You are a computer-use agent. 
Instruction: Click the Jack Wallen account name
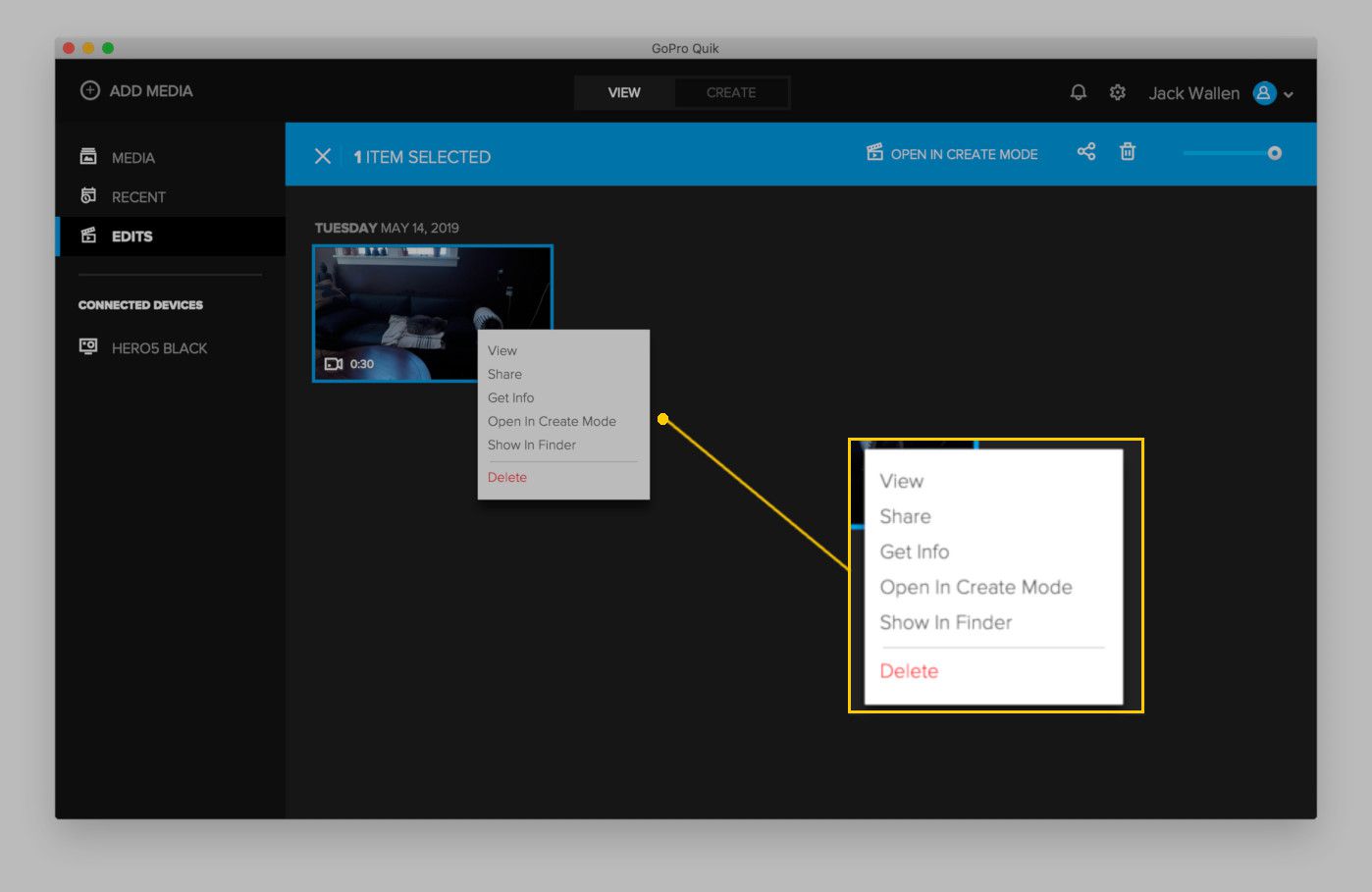point(1194,93)
